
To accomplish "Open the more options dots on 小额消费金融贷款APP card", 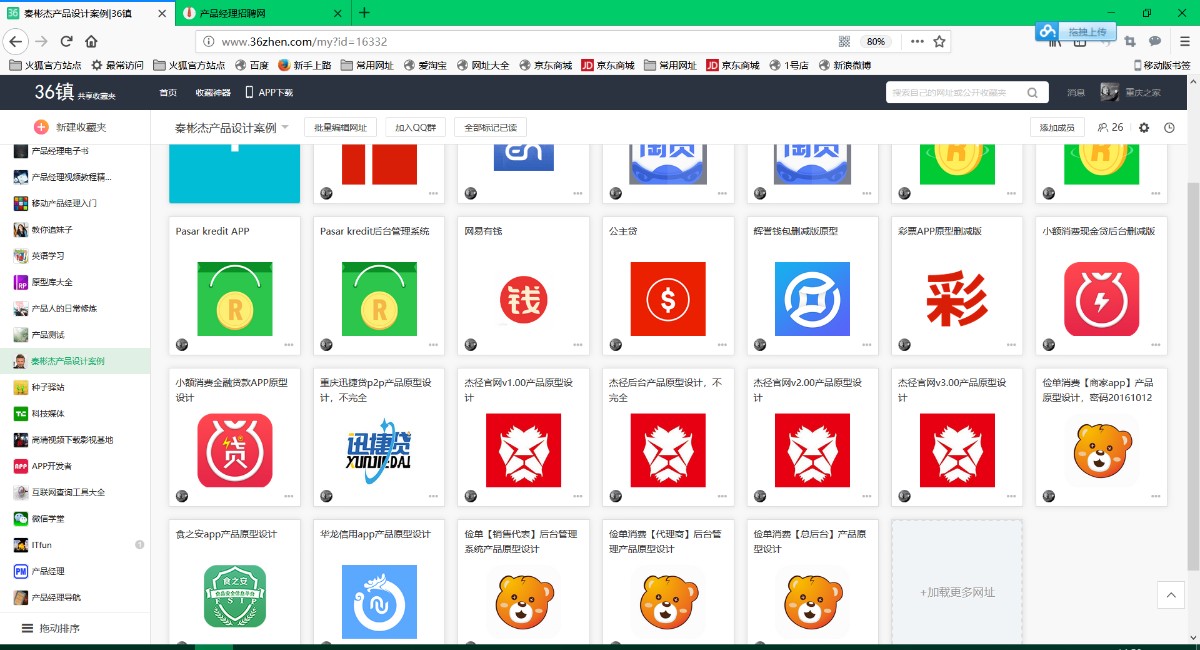I will 288,496.
